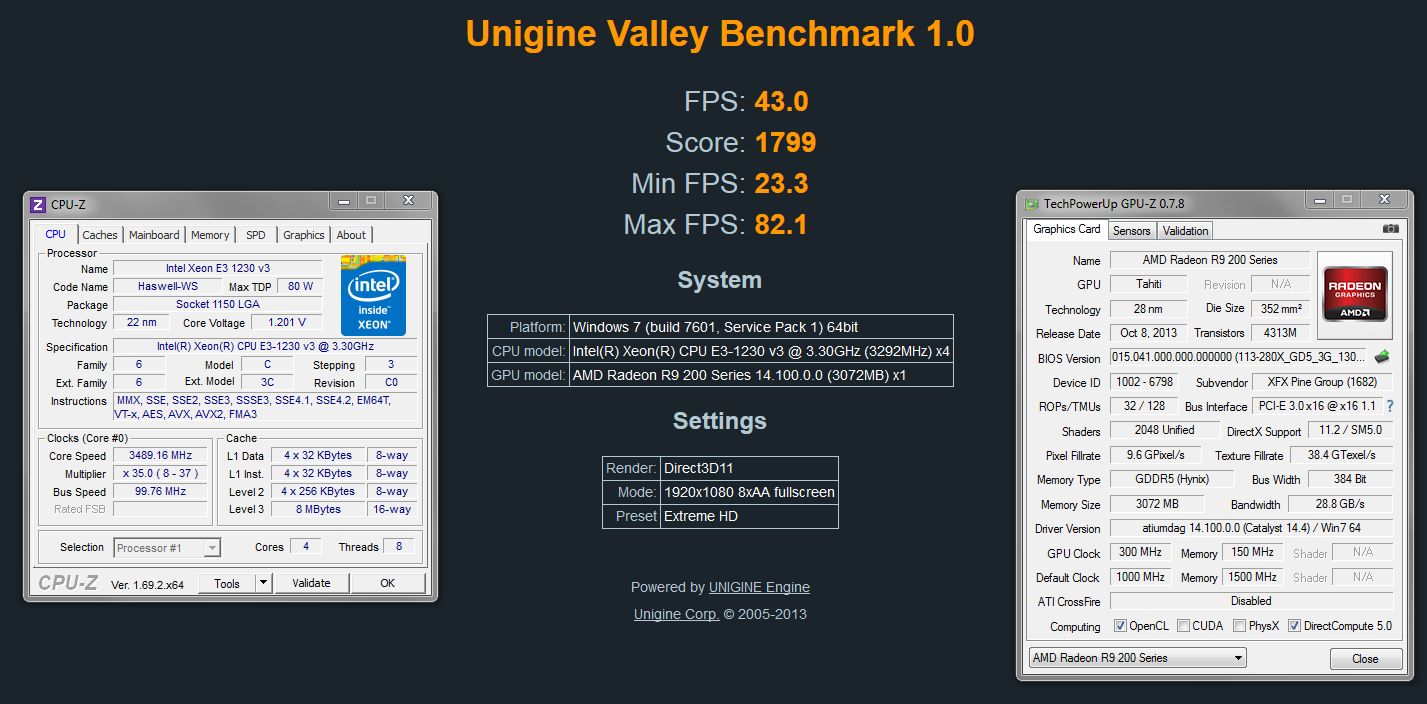Click the Tools button in CPU-Z
This screenshot has width=1427, height=704.
[227, 583]
